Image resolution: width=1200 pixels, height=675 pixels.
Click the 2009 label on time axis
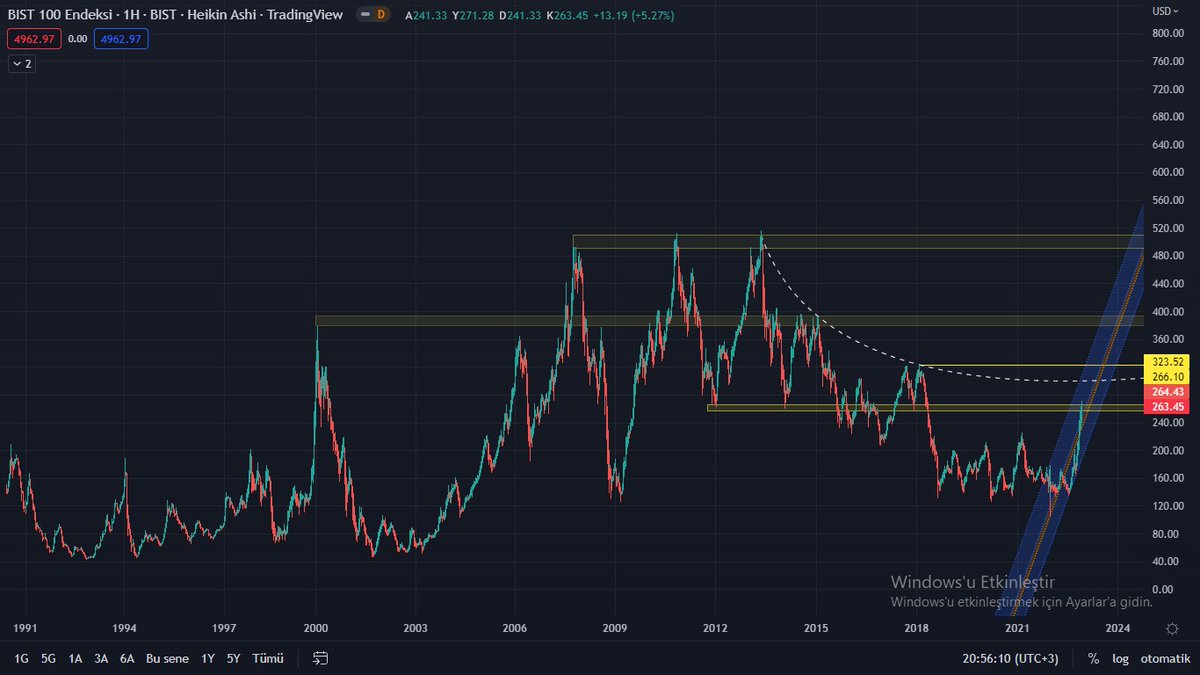click(614, 628)
